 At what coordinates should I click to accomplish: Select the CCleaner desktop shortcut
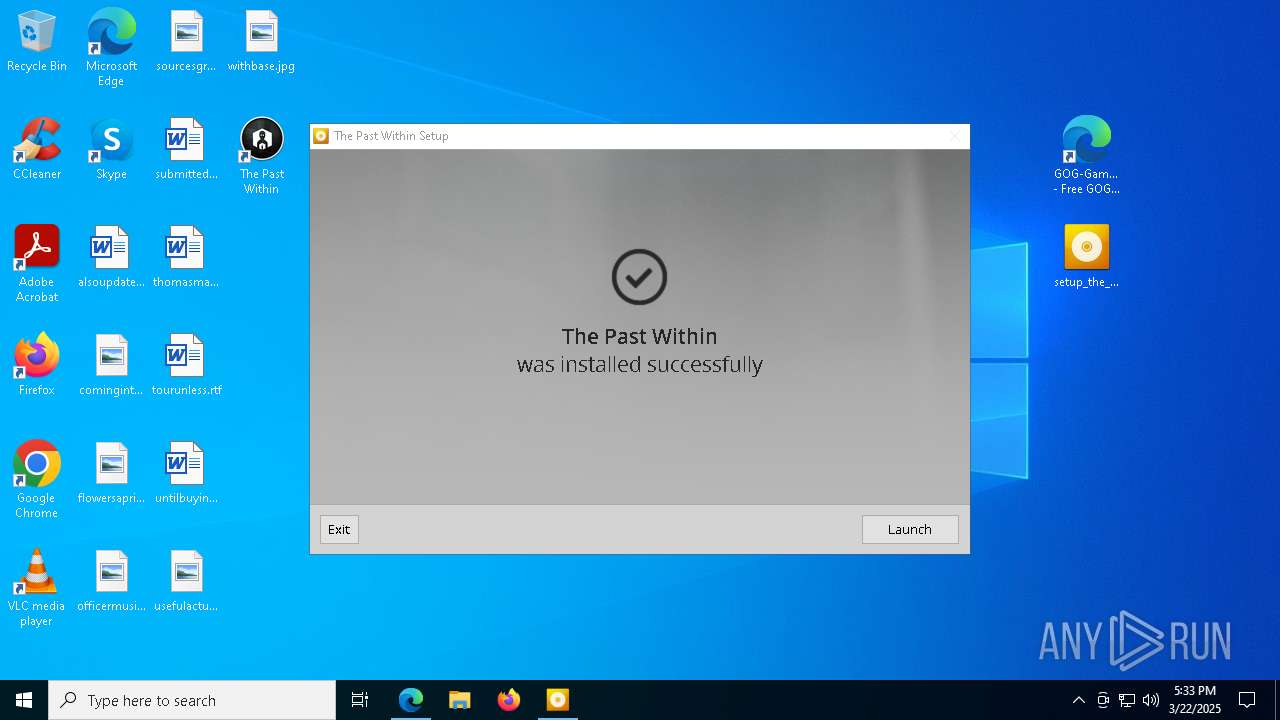[x=37, y=149]
